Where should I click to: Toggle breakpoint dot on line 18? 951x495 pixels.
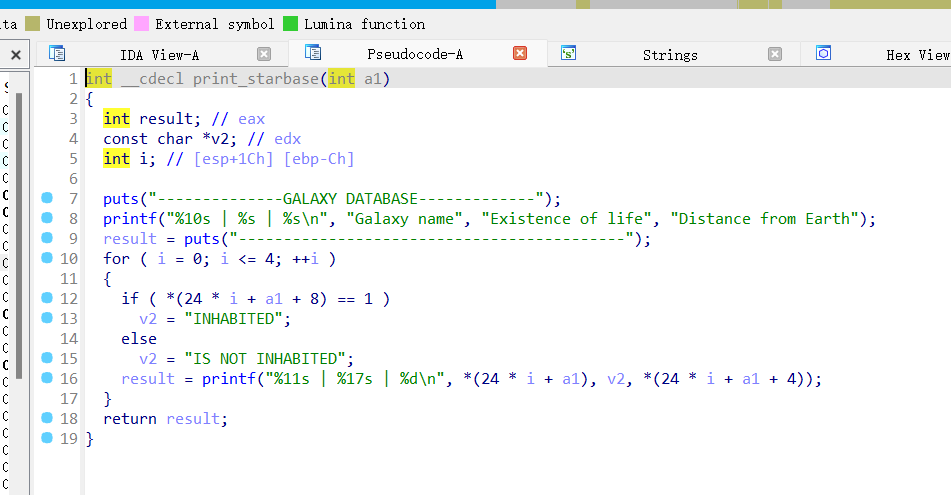click(47, 418)
